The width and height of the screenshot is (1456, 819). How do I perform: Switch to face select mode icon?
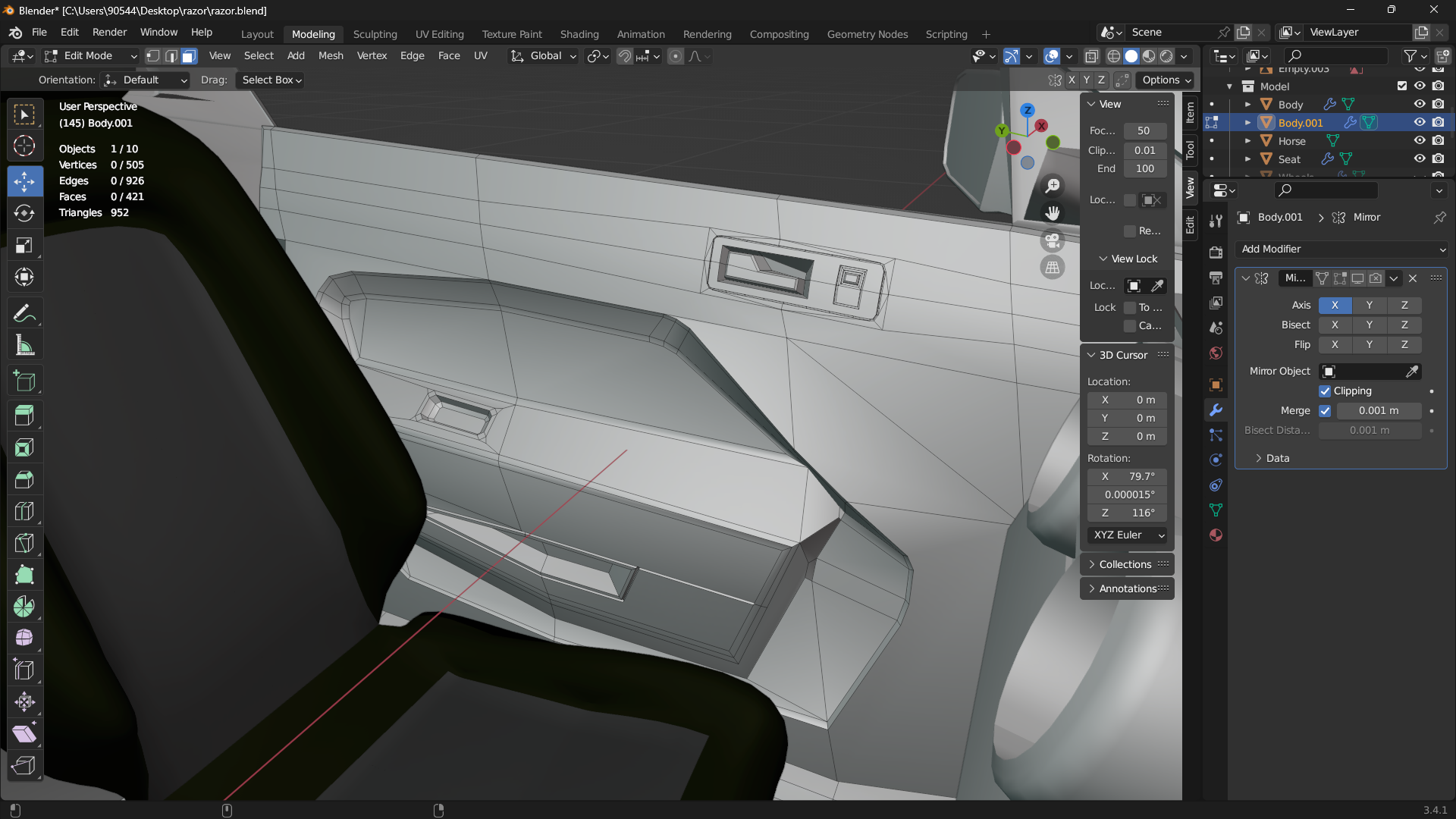pyautogui.click(x=189, y=56)
